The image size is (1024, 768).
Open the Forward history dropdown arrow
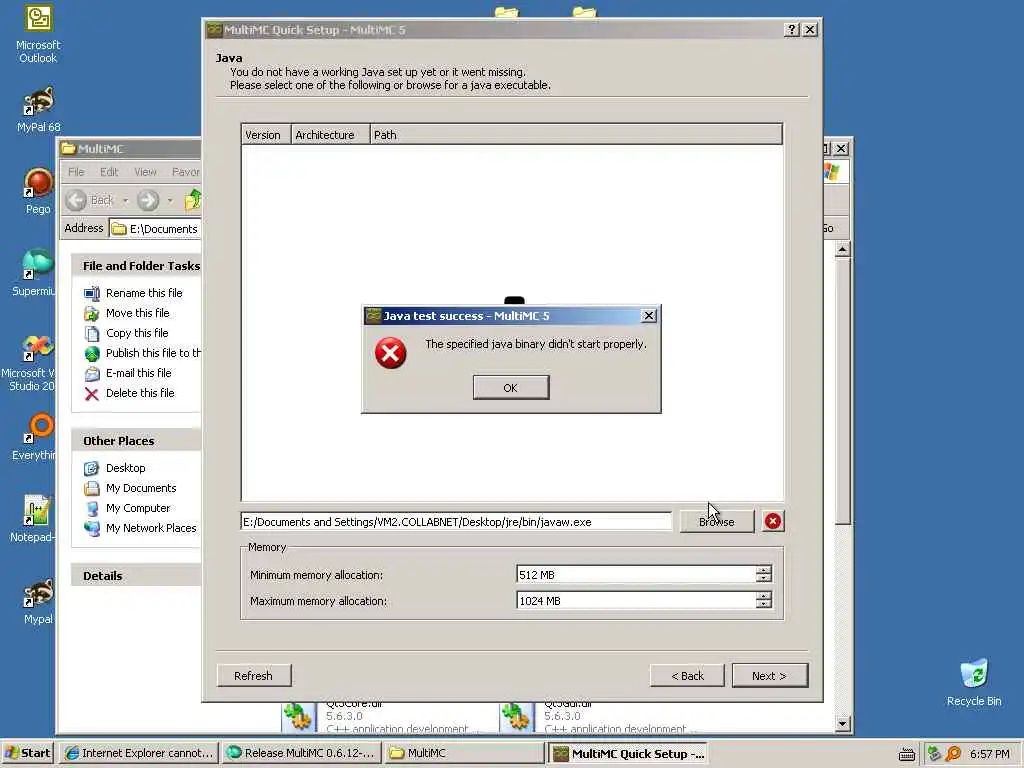coord(170,200)
